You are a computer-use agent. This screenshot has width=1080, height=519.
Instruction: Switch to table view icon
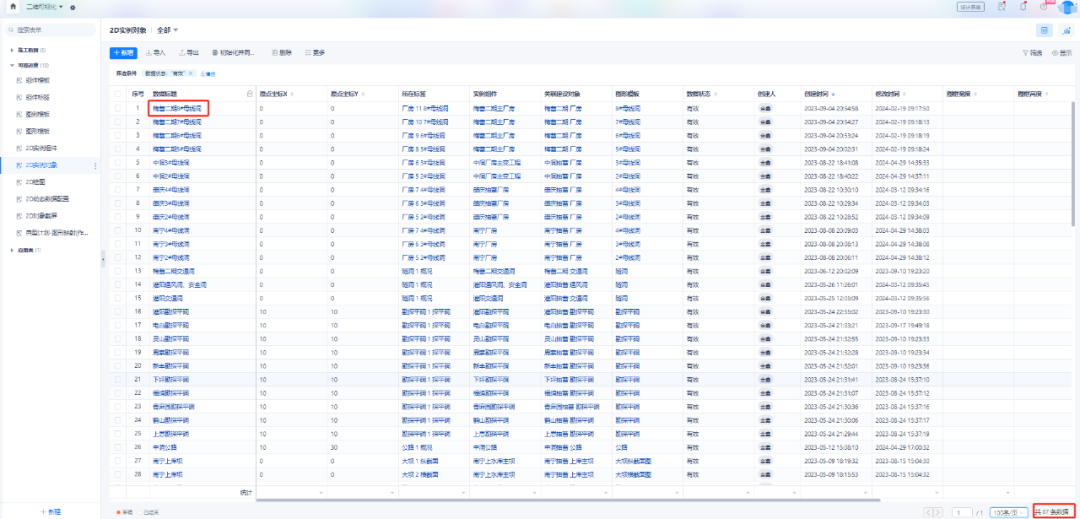point(1044,30)
